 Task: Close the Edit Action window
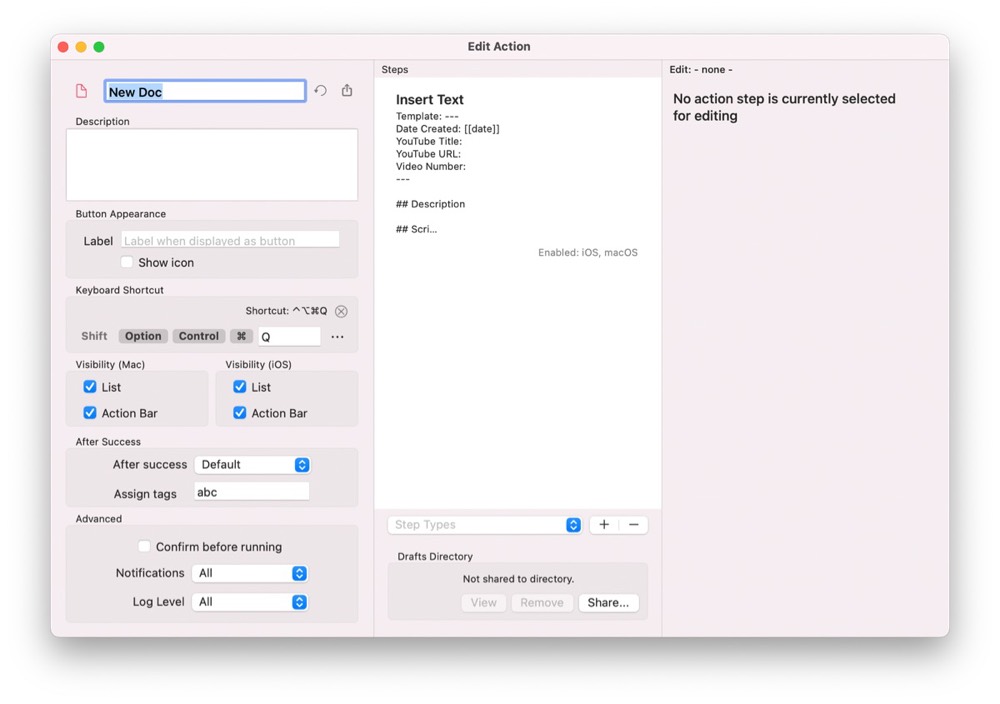point(63,47)
